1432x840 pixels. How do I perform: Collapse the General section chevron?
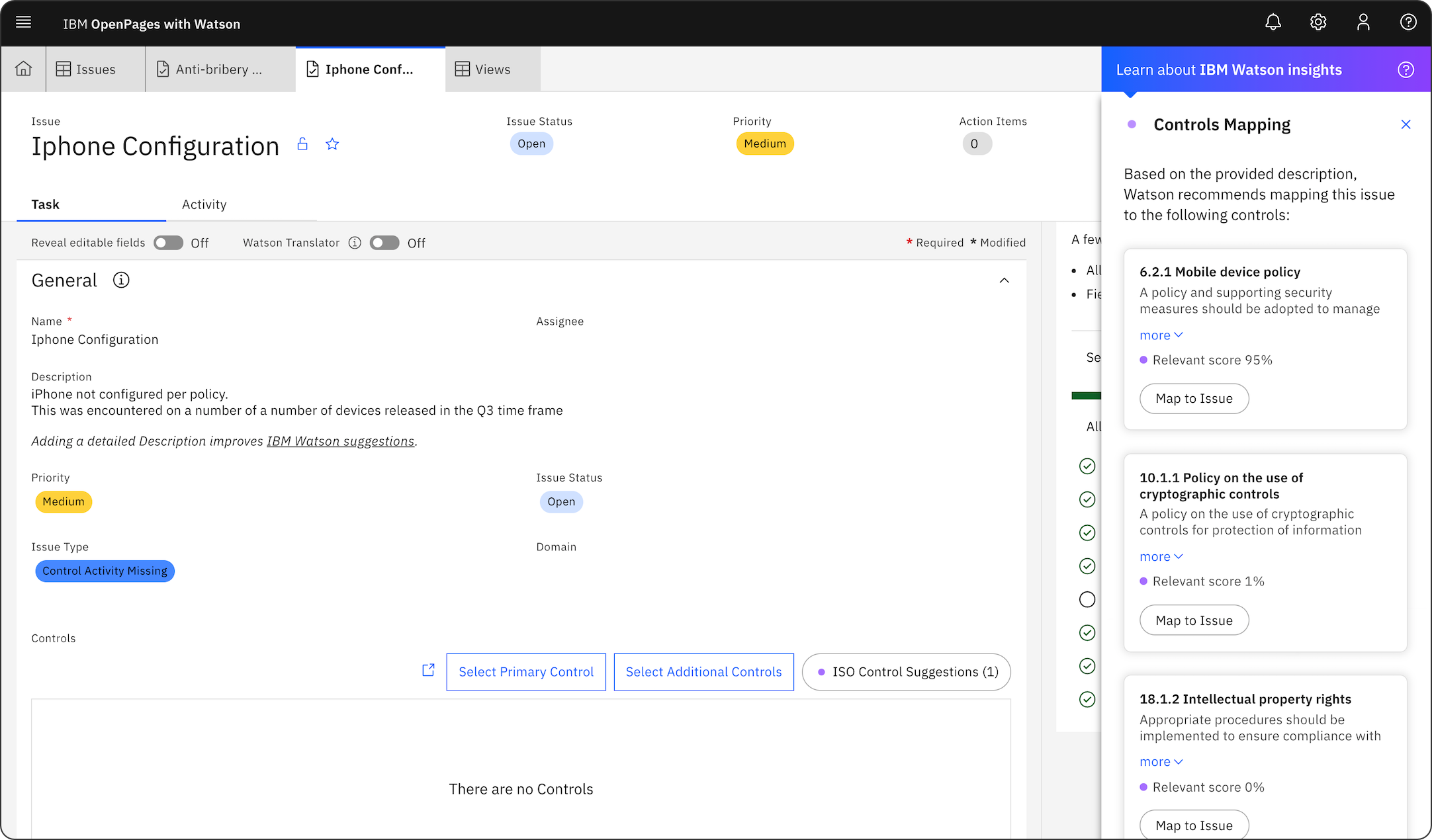click(x=1004, y=280)
